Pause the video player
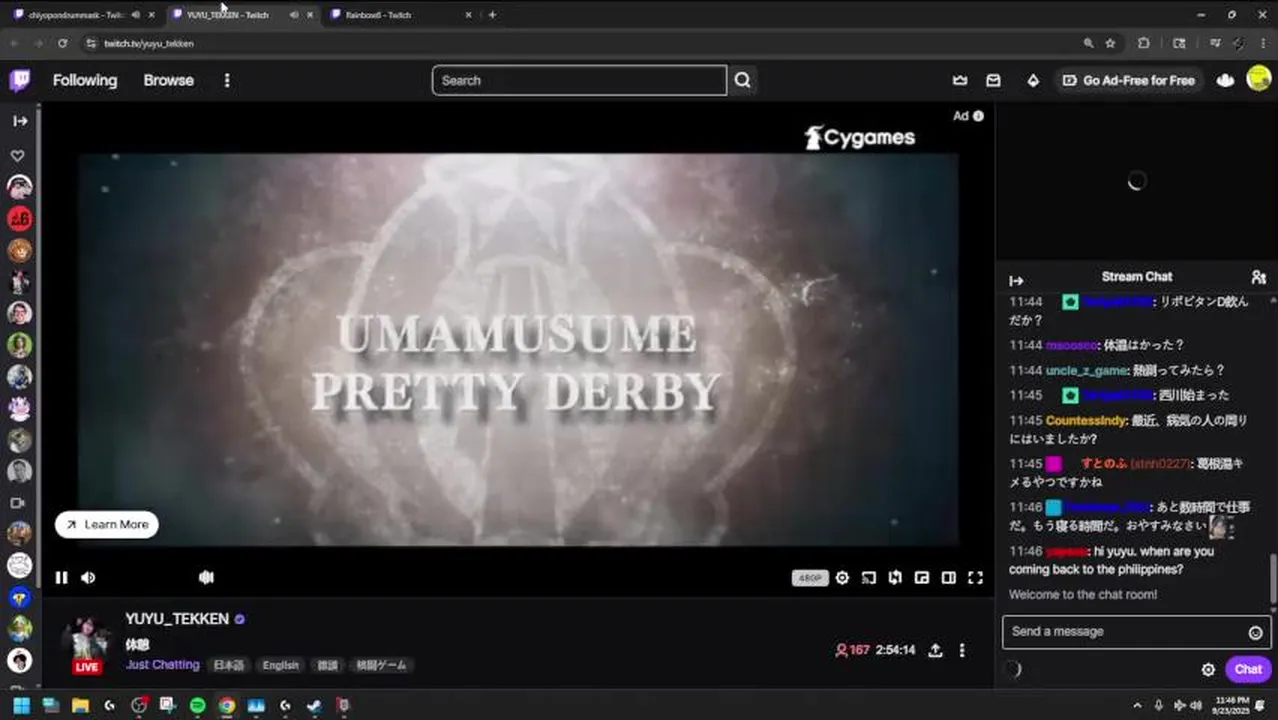Screen dimensions: 1278x720 [61, 577]
